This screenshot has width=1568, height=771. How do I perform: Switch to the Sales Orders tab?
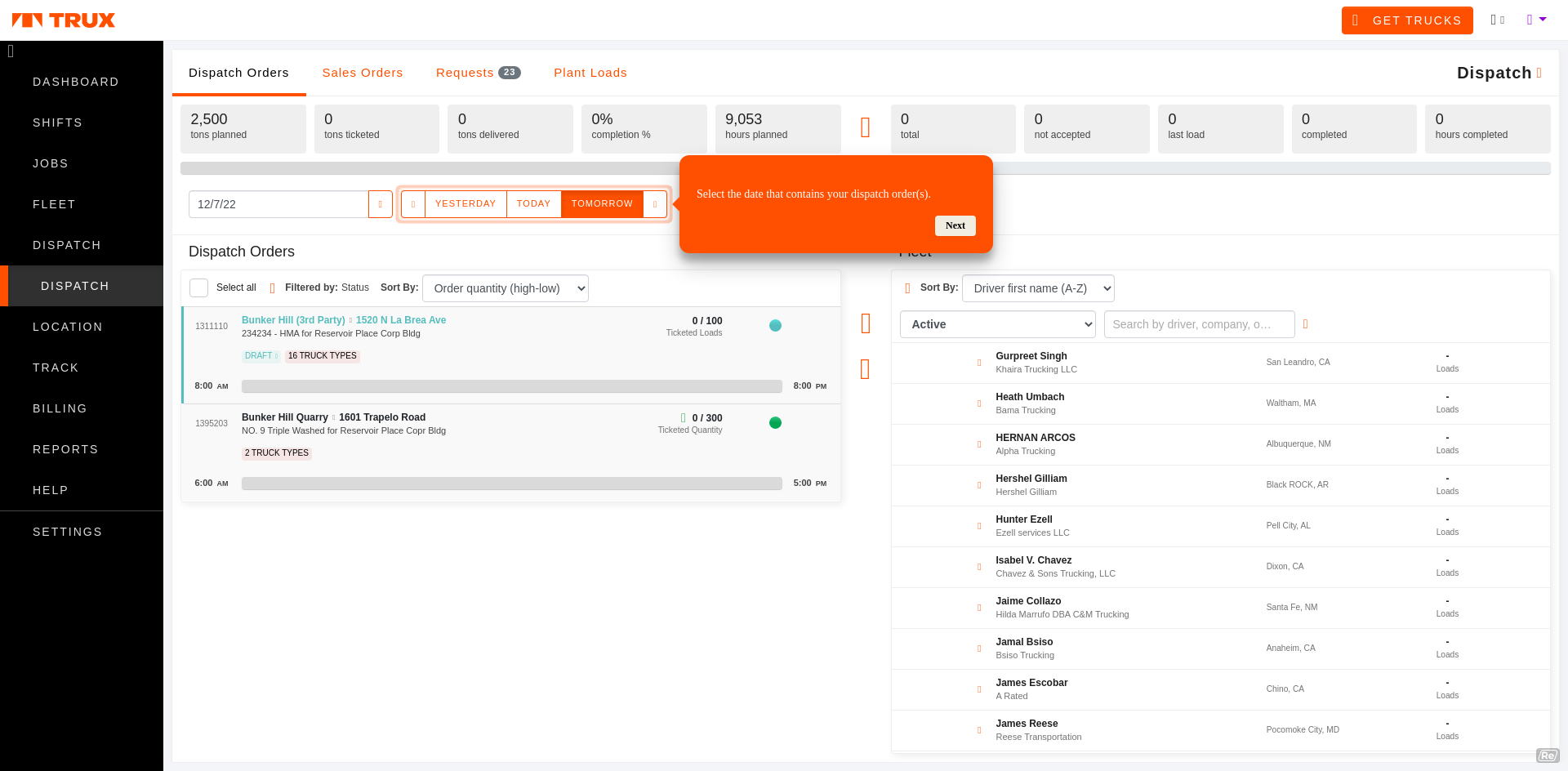[363, 73]
